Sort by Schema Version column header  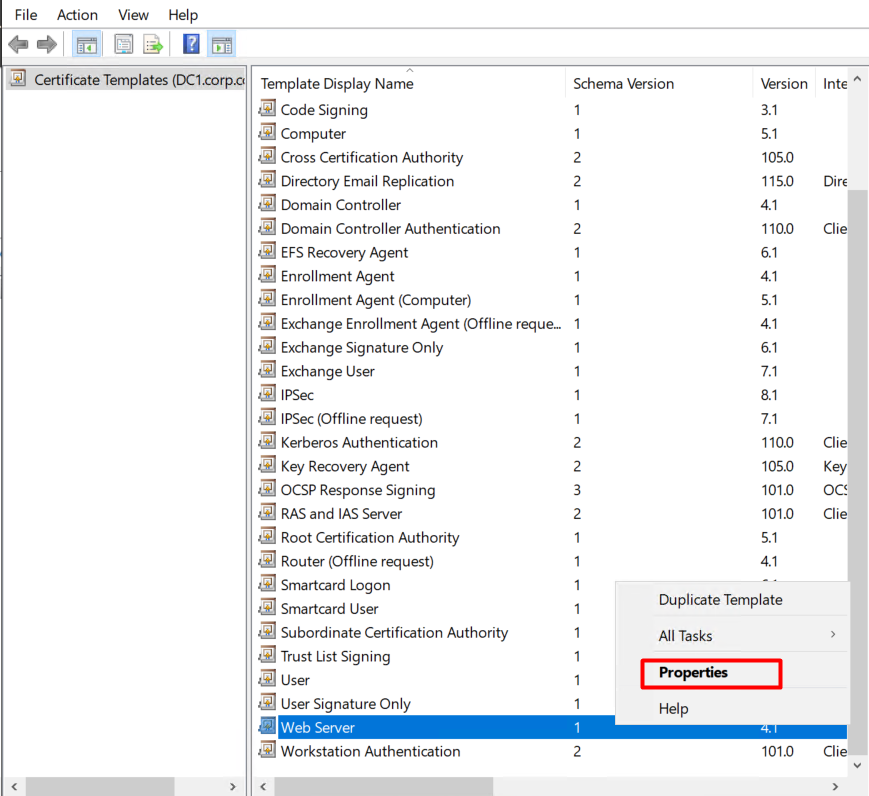pyautogui.click(x=623, y=84)
